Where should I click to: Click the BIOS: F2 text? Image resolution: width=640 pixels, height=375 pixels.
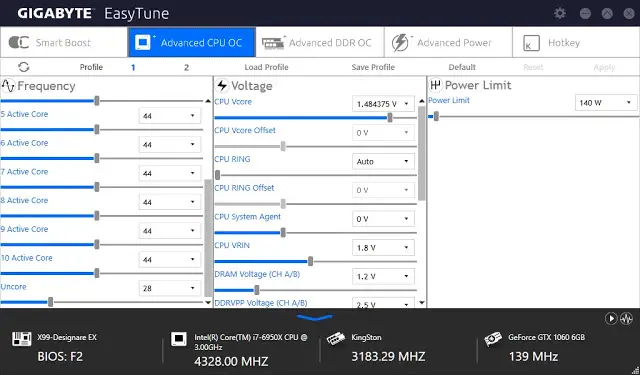[x=60, y=357]
